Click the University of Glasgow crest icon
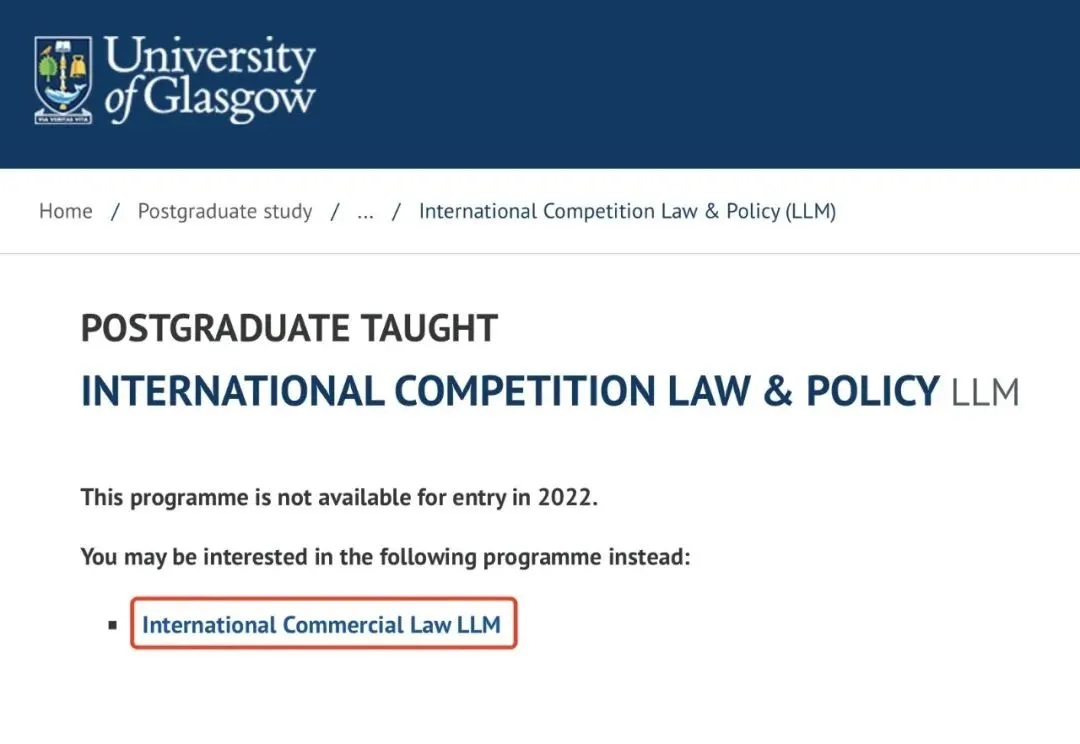The image size is (1080, 744). click(64, 80)
